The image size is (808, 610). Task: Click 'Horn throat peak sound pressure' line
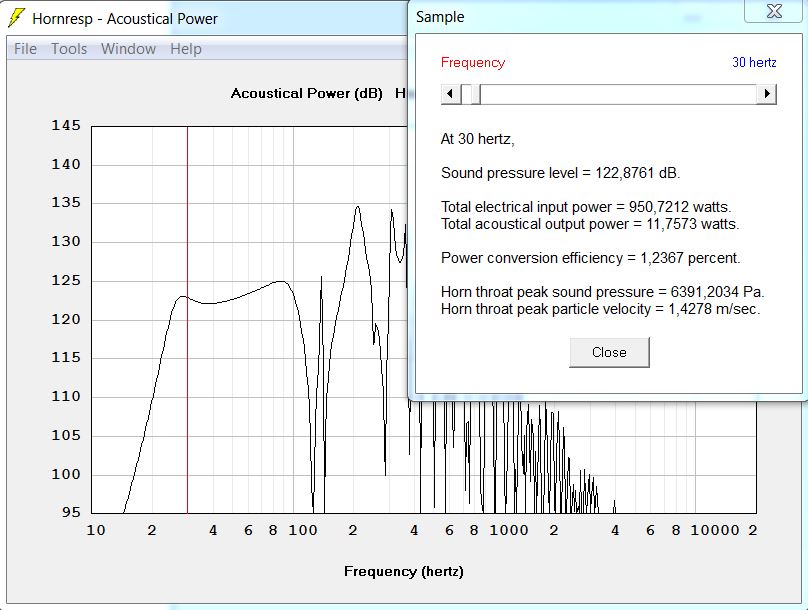(x=602, y=292)
